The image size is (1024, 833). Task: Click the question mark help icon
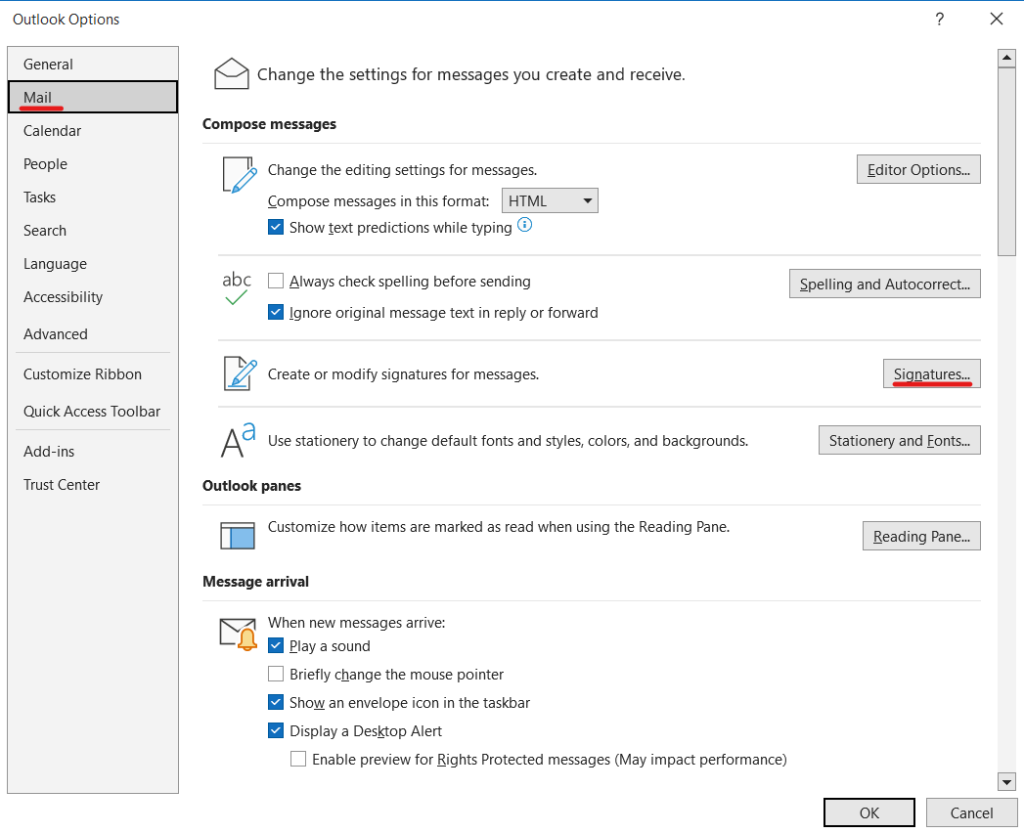pos(939,19)
